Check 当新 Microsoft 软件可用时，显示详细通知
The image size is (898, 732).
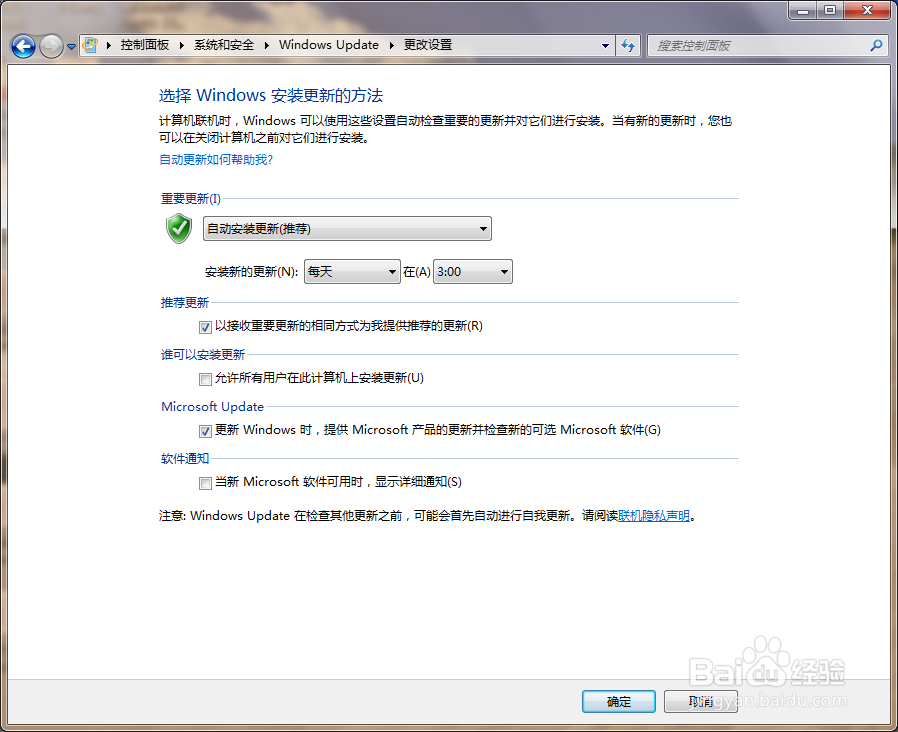click(x=205, y=481)
